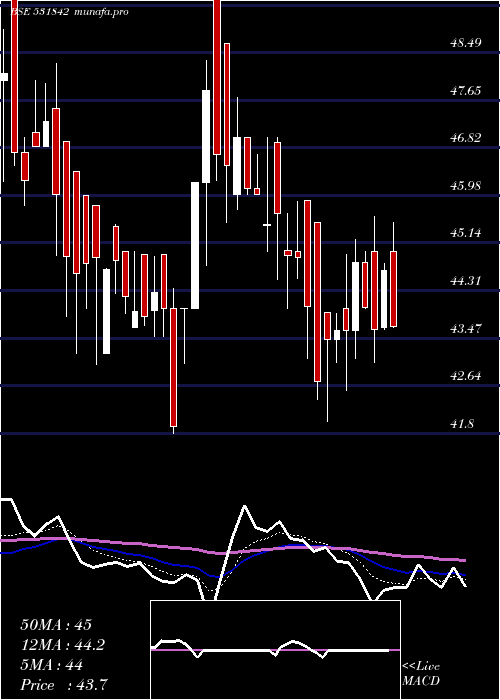
Task: Click the <<Live MACD label
Action: point(421,674)
